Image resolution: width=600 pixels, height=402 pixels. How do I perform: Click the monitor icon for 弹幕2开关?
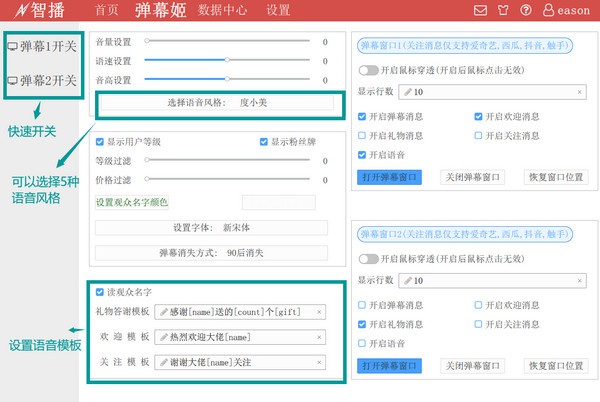point(12,80)
